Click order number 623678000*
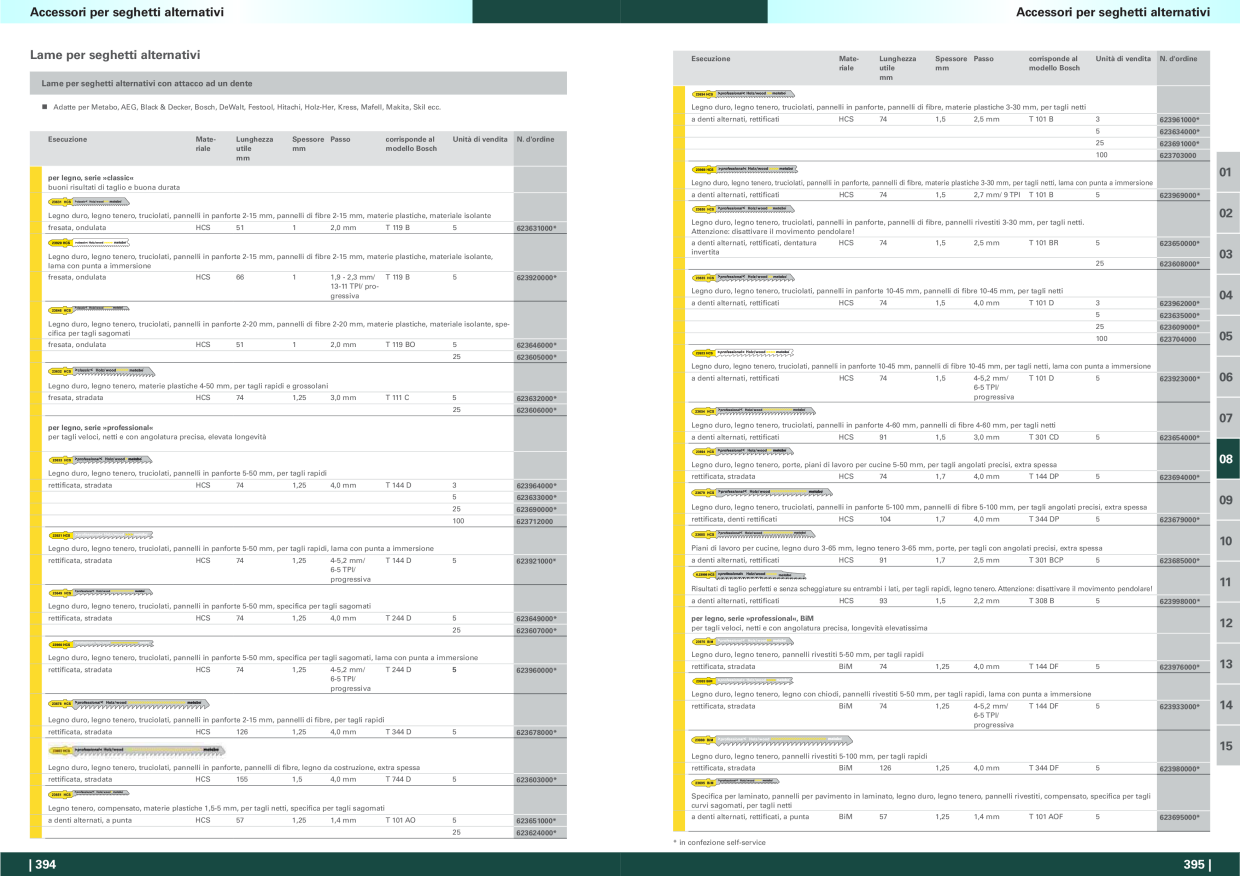Screen dimensions: 1240x876 [535, 733]
